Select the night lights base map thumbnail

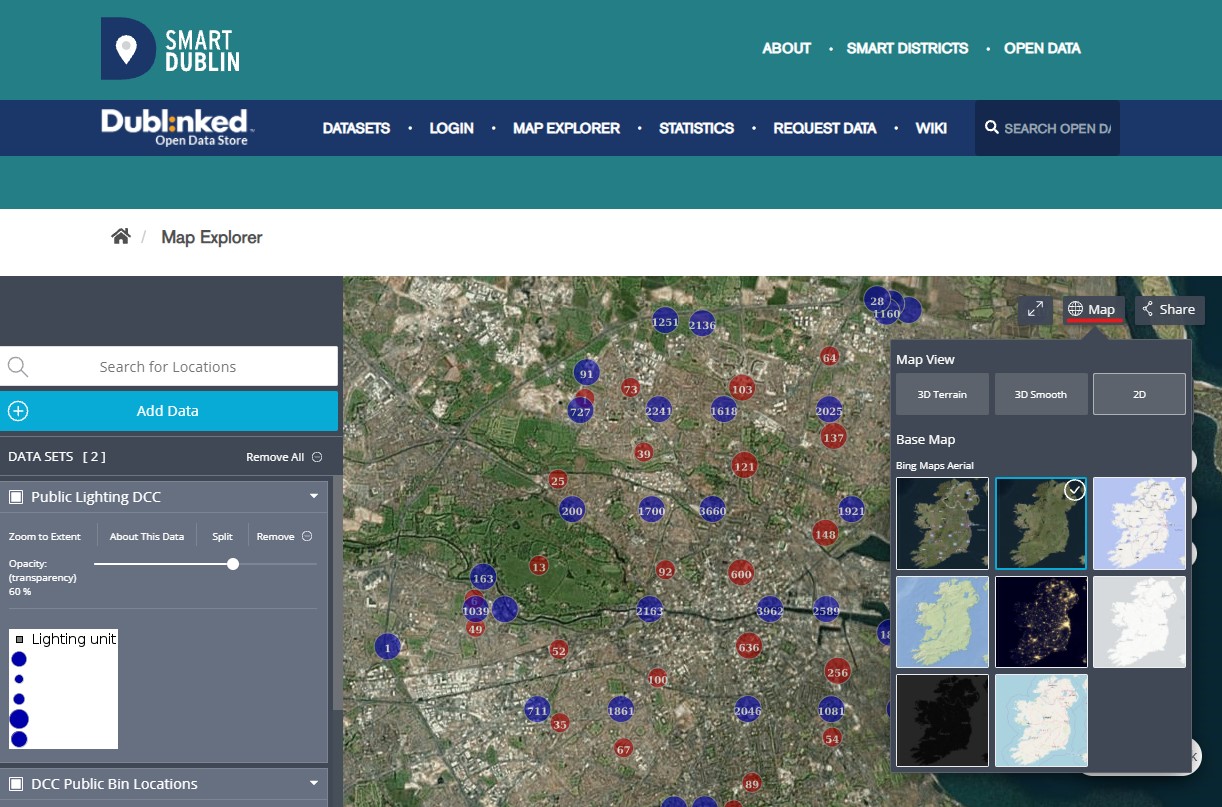click(1041, 622)
